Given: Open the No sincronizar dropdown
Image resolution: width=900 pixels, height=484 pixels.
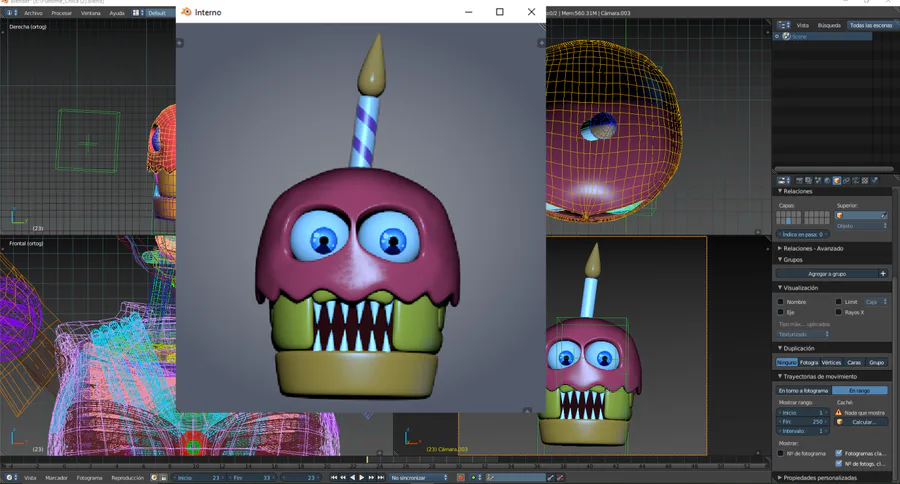Looking at the screenshot, I should pyautogui.click(x=418, y=478).
